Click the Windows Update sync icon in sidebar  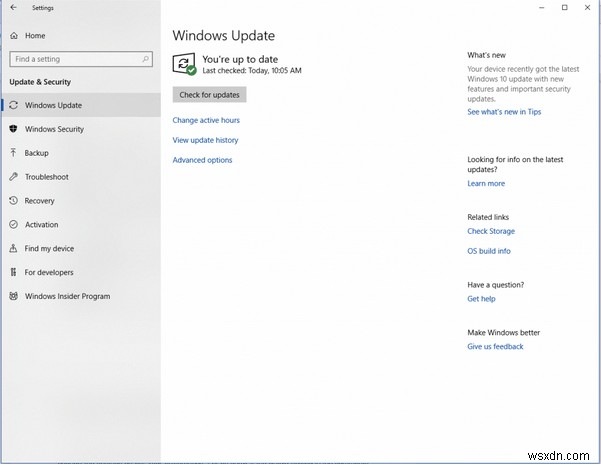pyautogui.click(x=13, y=105)
